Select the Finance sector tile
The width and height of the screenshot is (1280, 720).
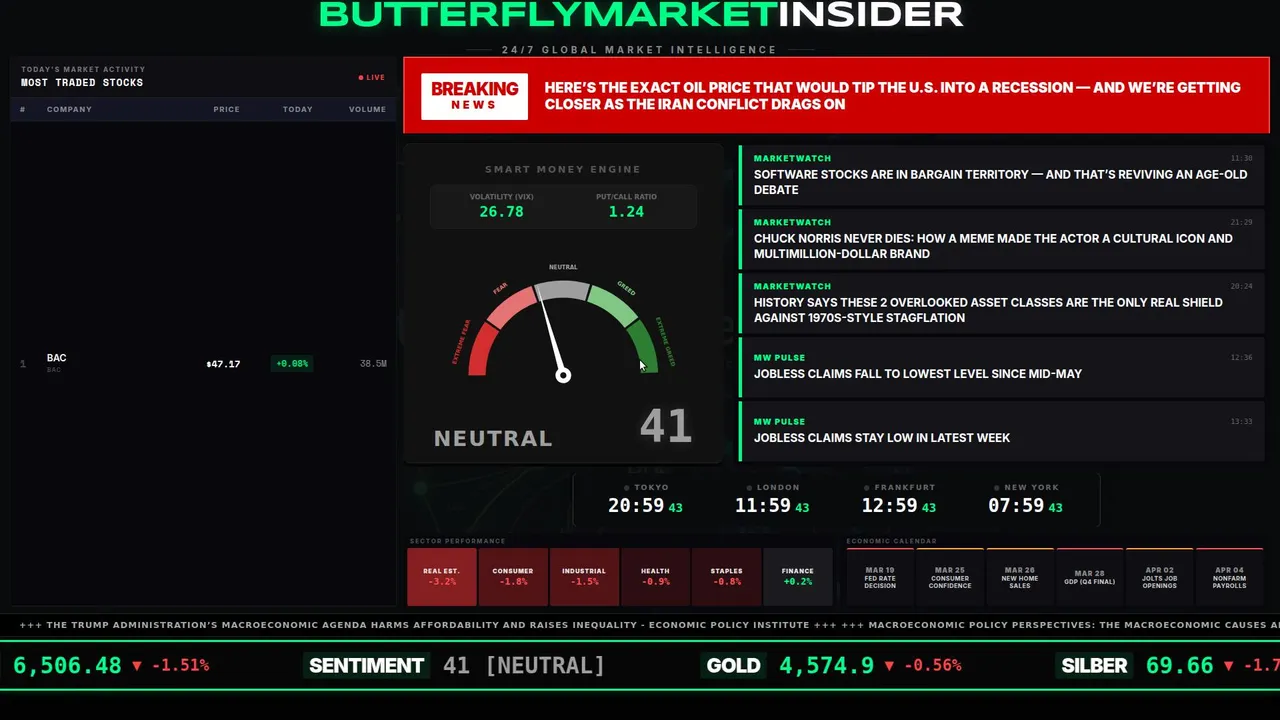798,577
